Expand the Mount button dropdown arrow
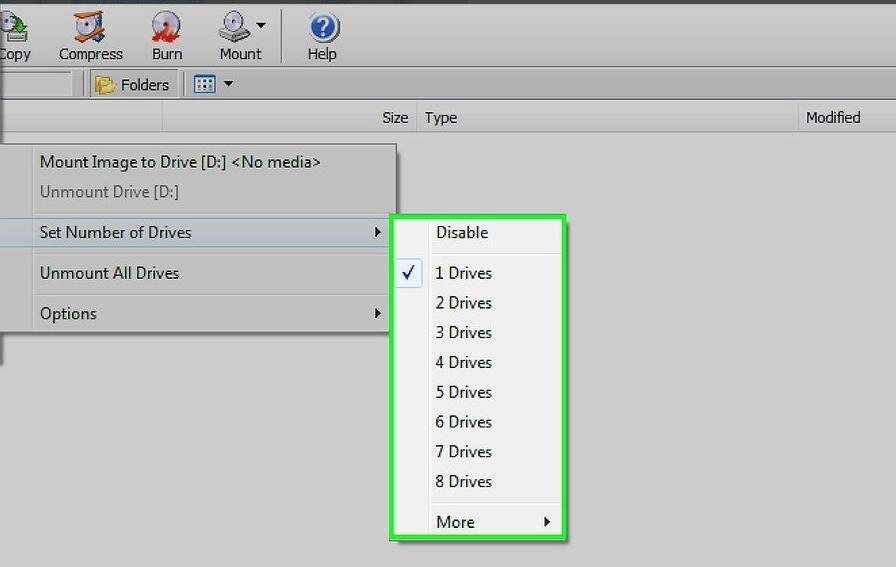This screenshot has width=896, height=567. 261,25
